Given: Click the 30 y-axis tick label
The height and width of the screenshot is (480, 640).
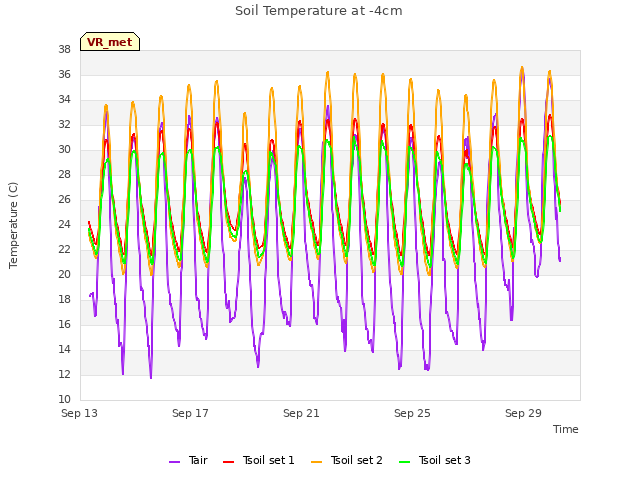Looking at the screenshot, I should (x=64, y=150).
